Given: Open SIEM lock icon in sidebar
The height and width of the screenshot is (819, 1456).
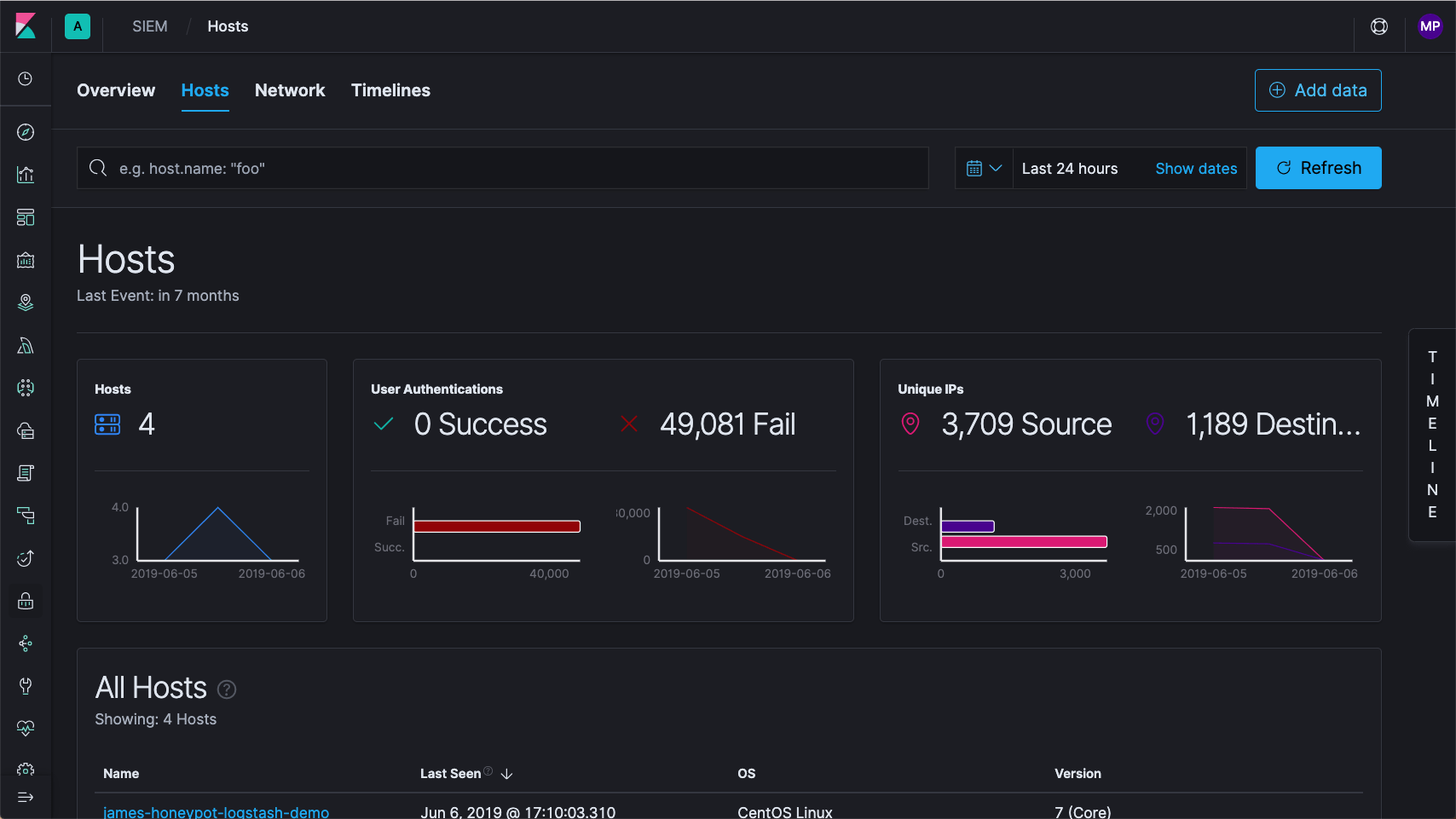Looking at the screenshot, I should tap(26, 601).
